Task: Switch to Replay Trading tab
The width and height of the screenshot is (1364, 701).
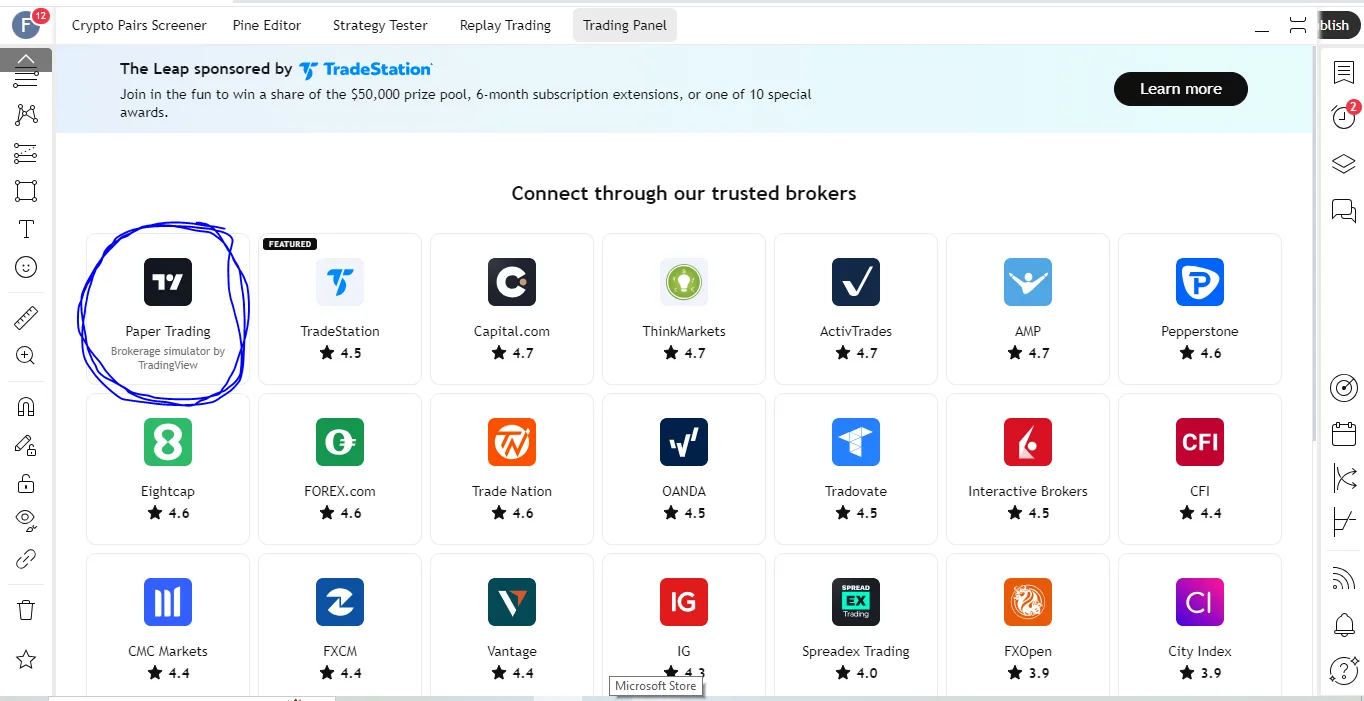Action: click(505, 25)
